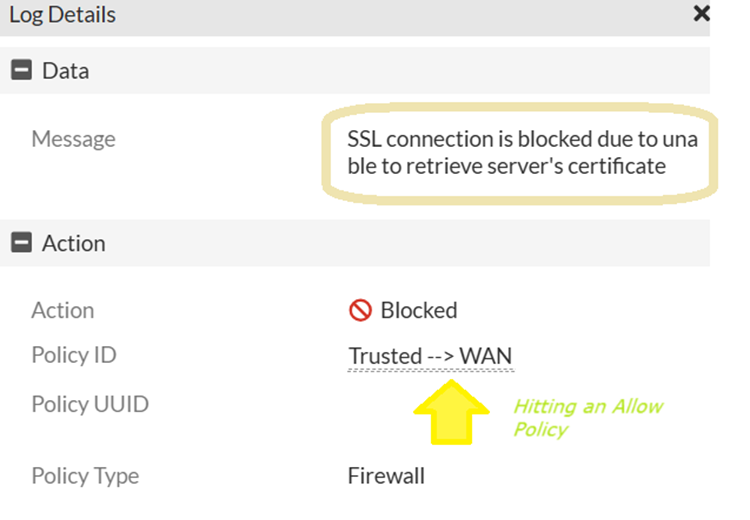Click the yellow upward arrow annotation
This screenshot has height=520, width=750.
449,412
